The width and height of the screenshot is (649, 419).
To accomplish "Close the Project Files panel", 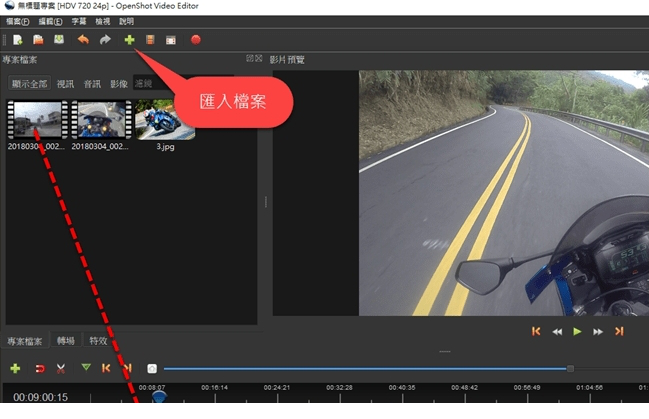I will coord(259,58).
